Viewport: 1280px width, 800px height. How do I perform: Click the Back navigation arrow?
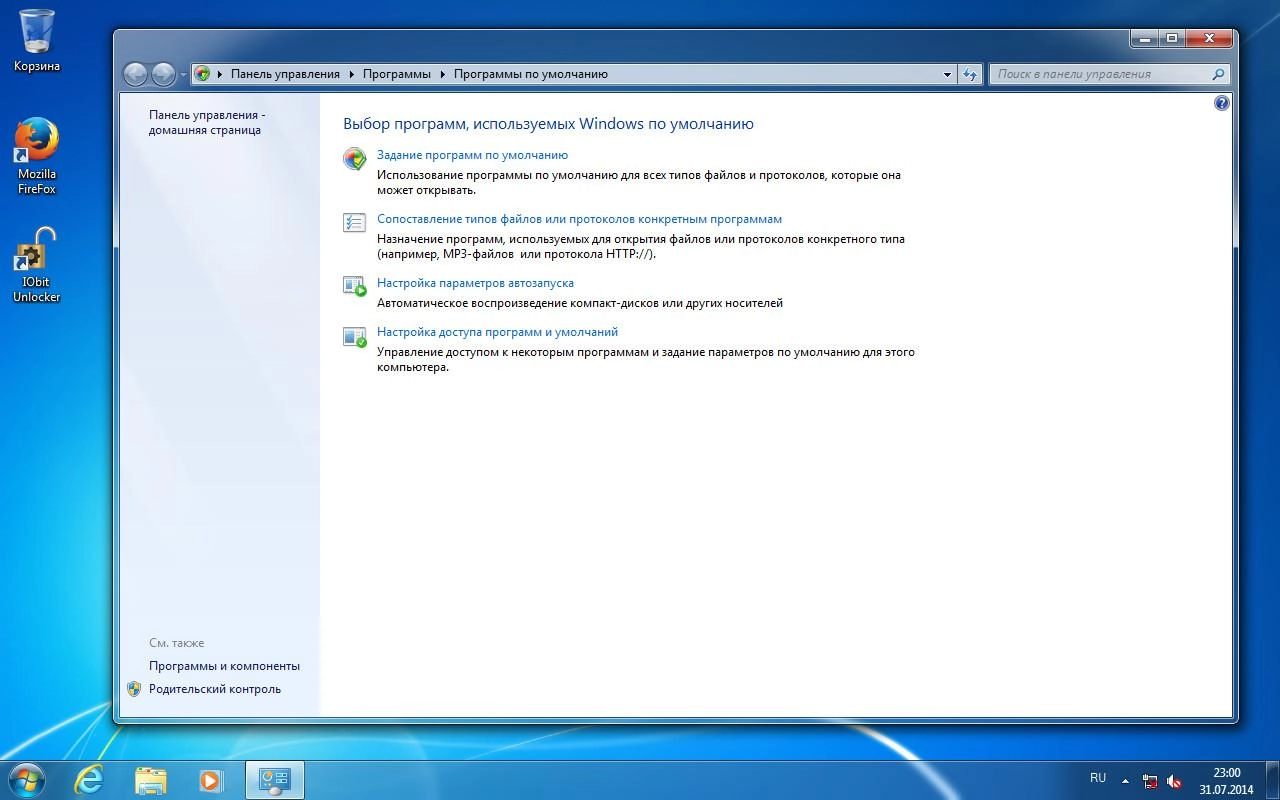coord(136,74)
